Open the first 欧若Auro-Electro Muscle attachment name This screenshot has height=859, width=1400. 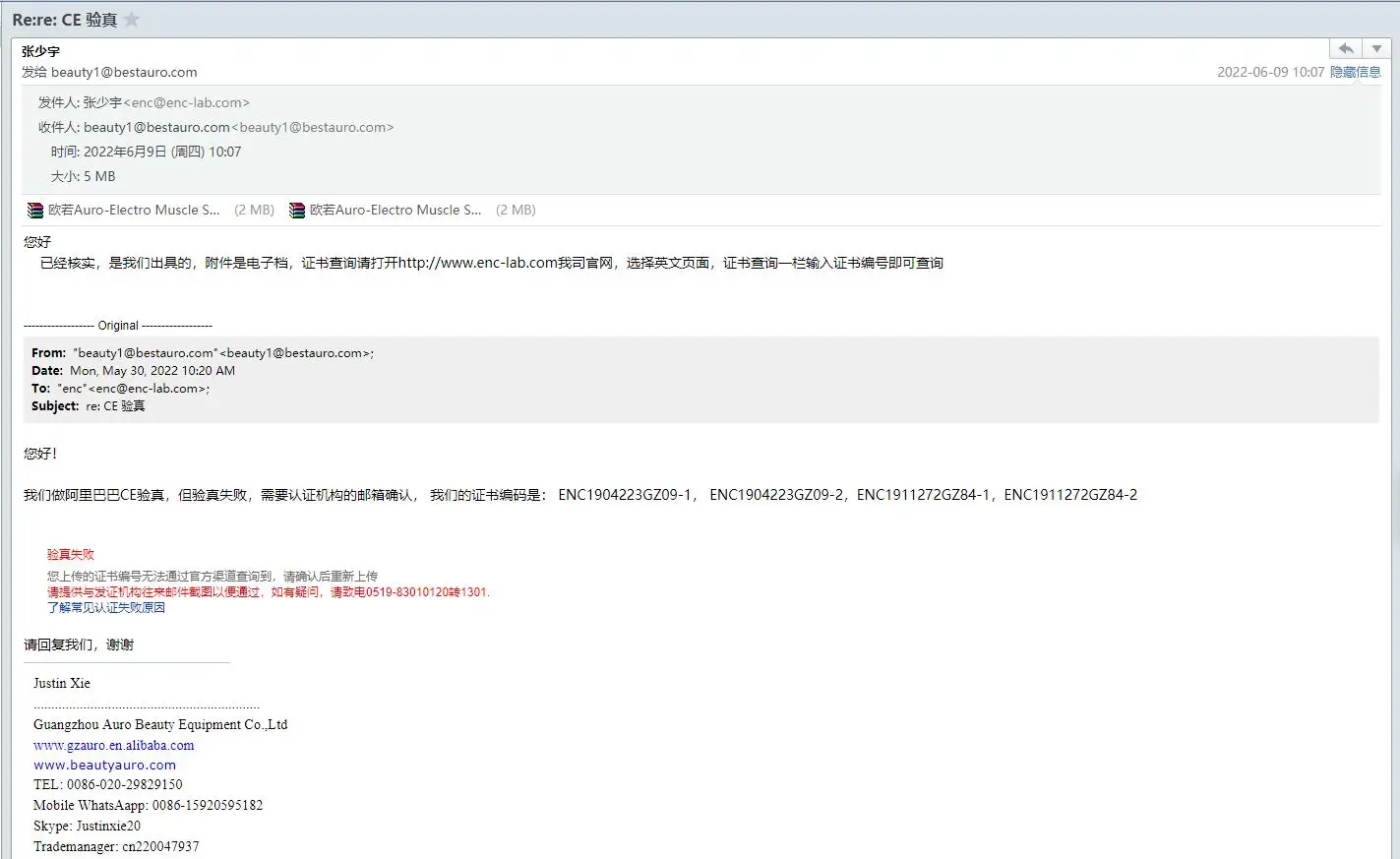pyautogui.click(x=134, y=210)
